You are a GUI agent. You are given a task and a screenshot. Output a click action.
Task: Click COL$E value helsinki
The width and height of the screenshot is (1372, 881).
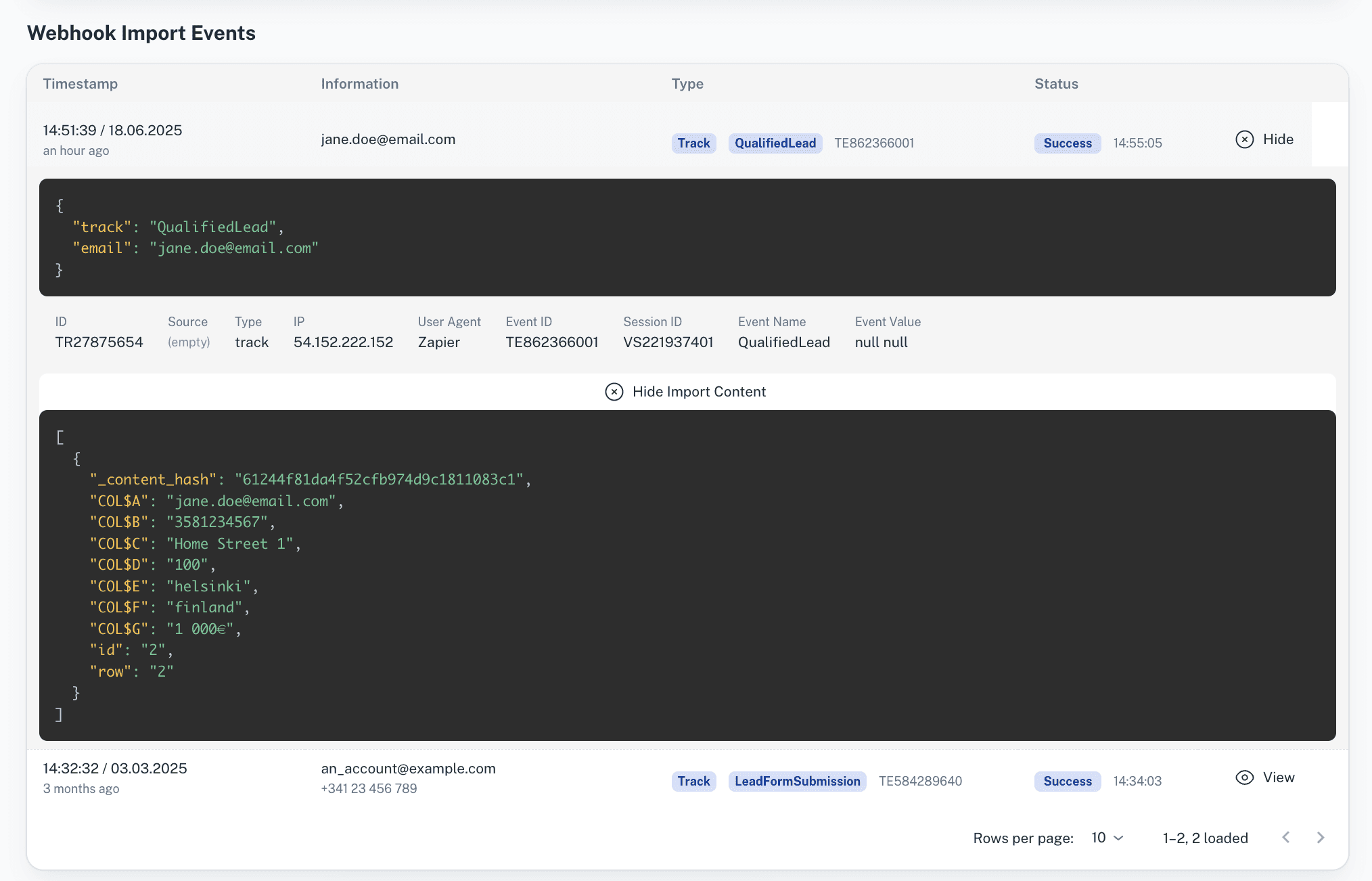pyautogui.click(x=208, y=586)
